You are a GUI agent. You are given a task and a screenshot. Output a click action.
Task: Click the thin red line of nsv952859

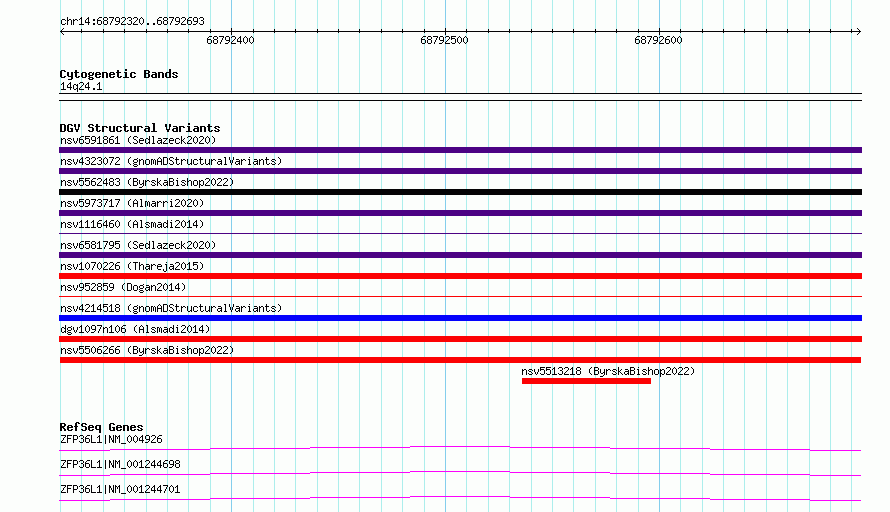coord(460,296)
